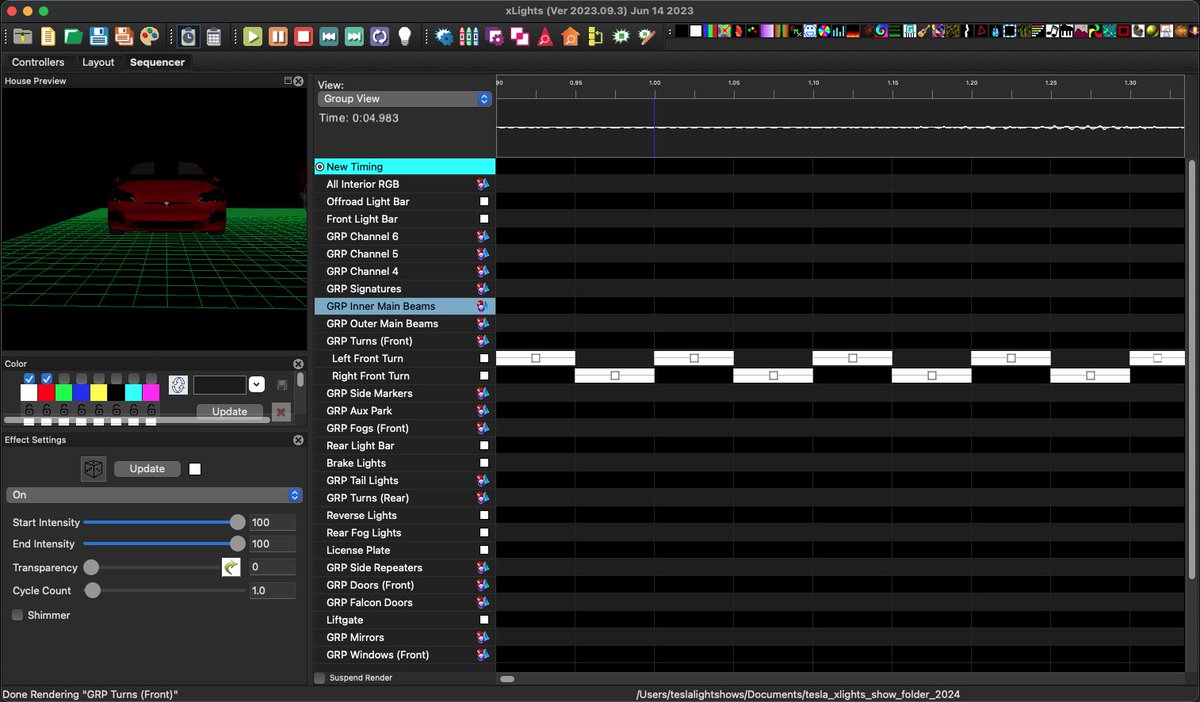Pick the magenta color swatch
The width and height of the screenshot is (1200, 702).
pyautogui.click(x=151, y=393)
